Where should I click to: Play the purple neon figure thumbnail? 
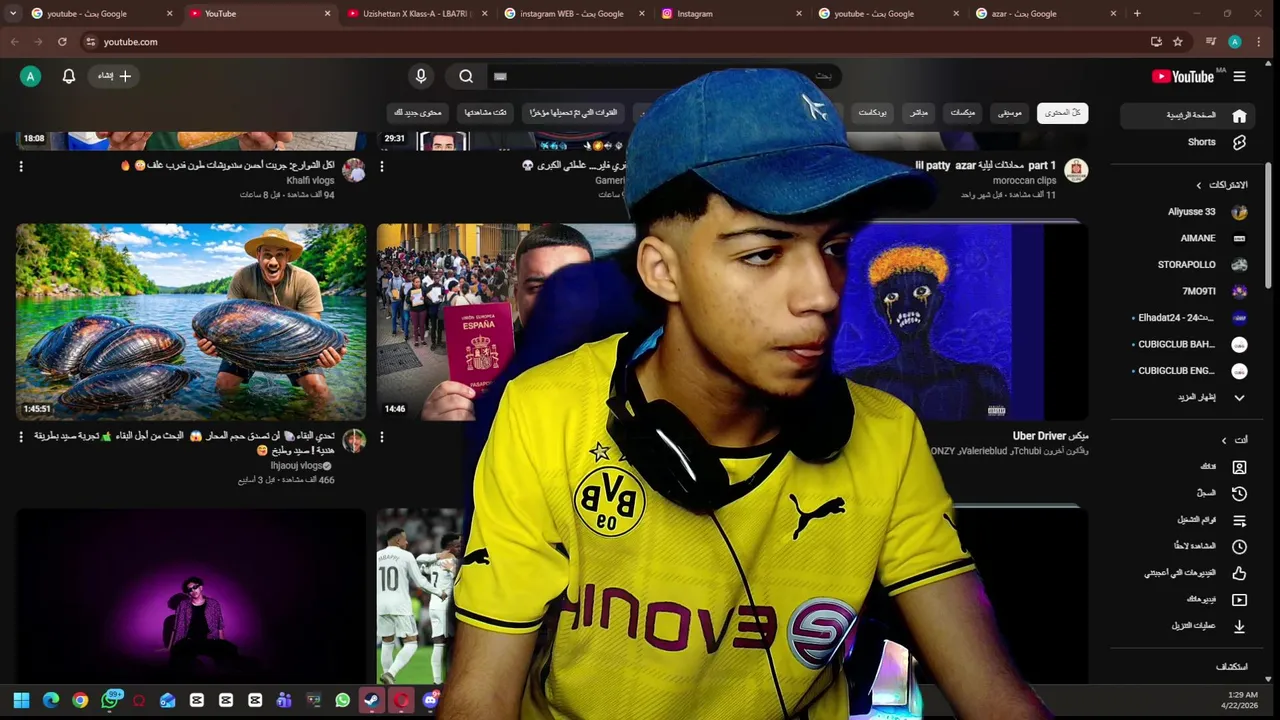tap(191, 596)
